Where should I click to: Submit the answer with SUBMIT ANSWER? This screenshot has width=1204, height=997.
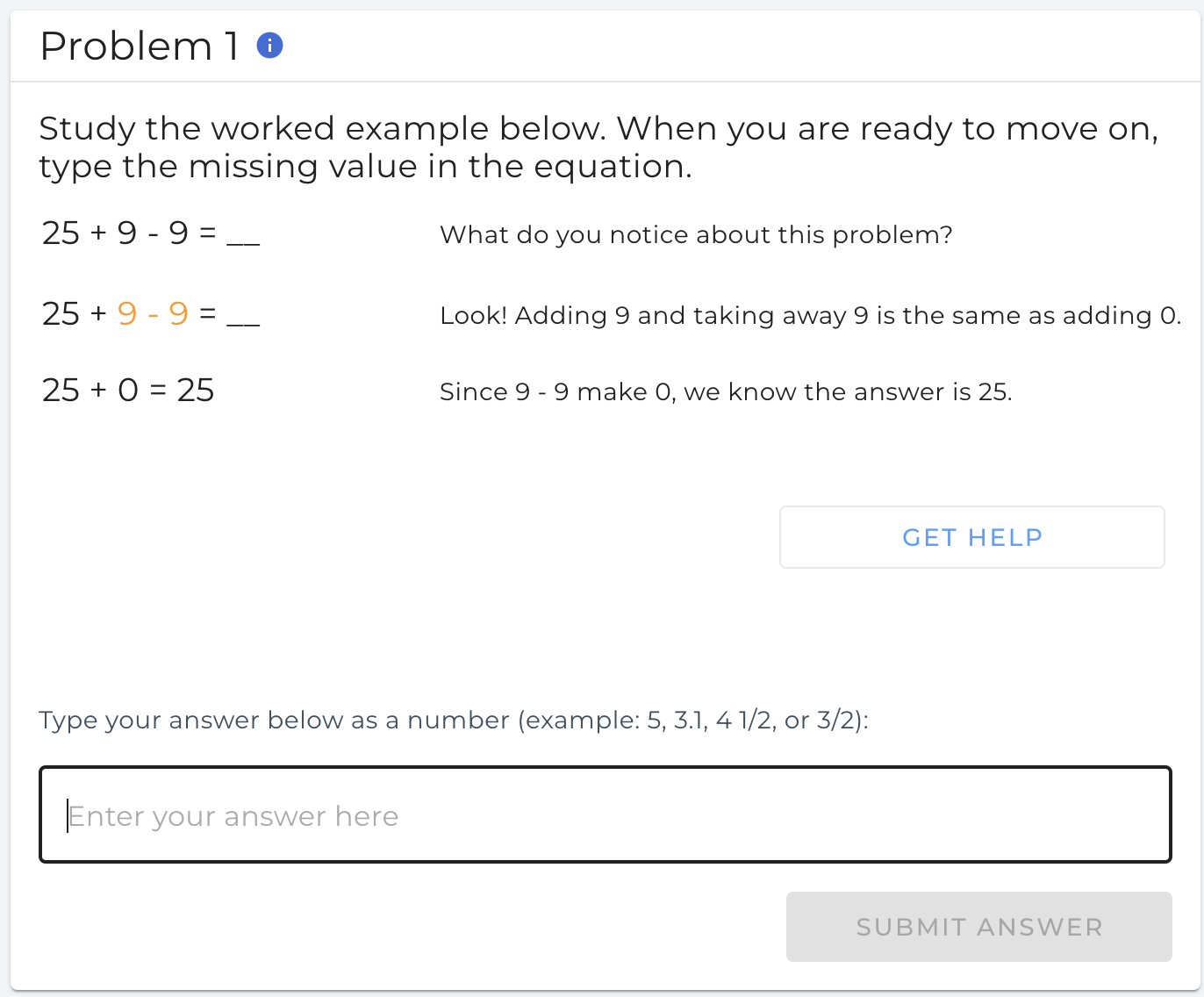coord(979,927)
